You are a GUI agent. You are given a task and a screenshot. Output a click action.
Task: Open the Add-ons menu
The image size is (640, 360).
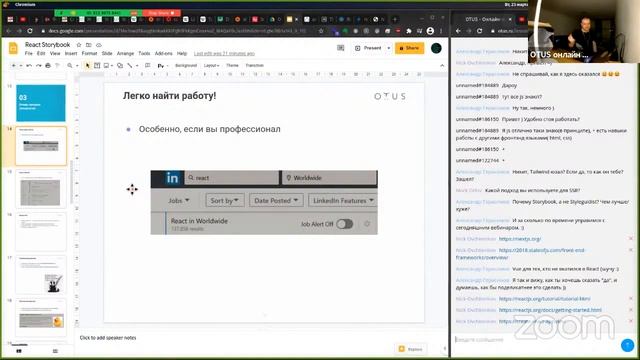[163, 53]
